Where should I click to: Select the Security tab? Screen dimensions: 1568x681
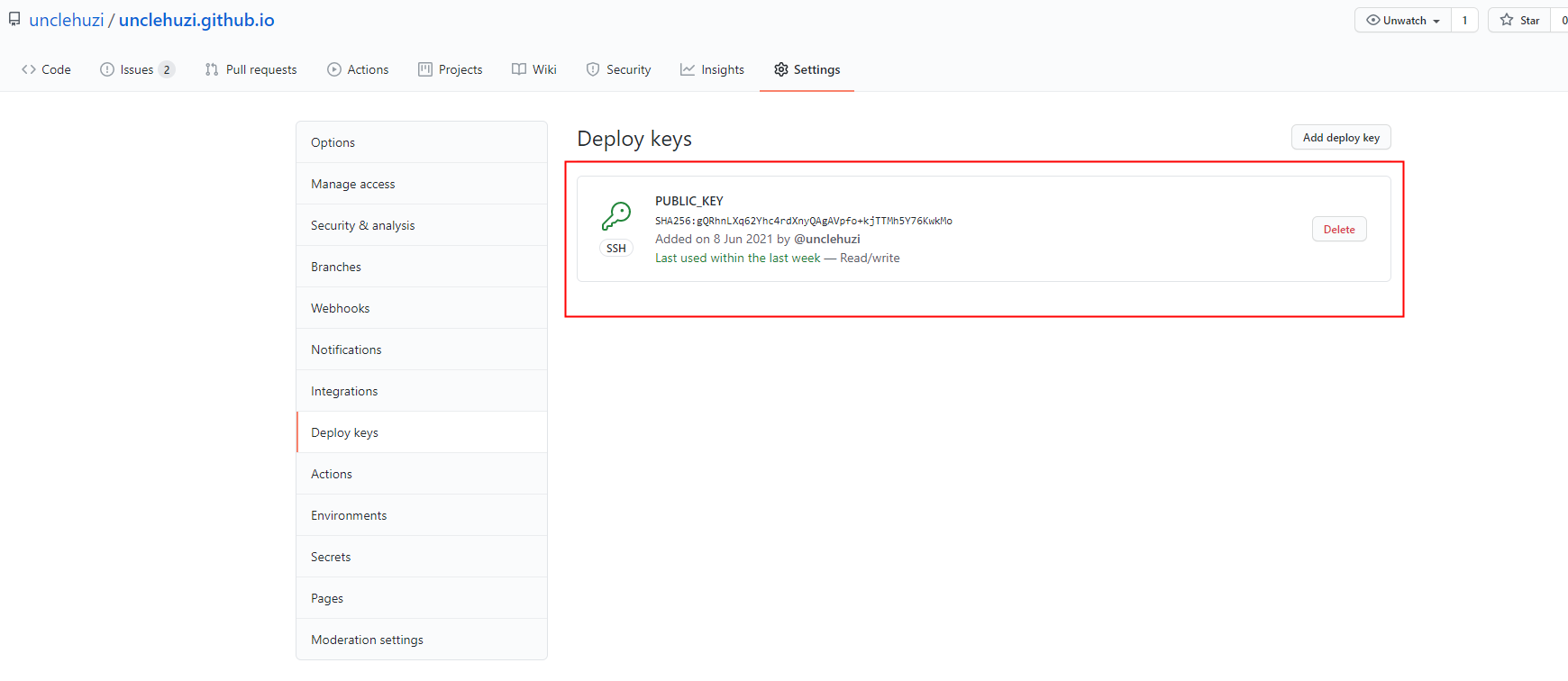coord(618,69)
